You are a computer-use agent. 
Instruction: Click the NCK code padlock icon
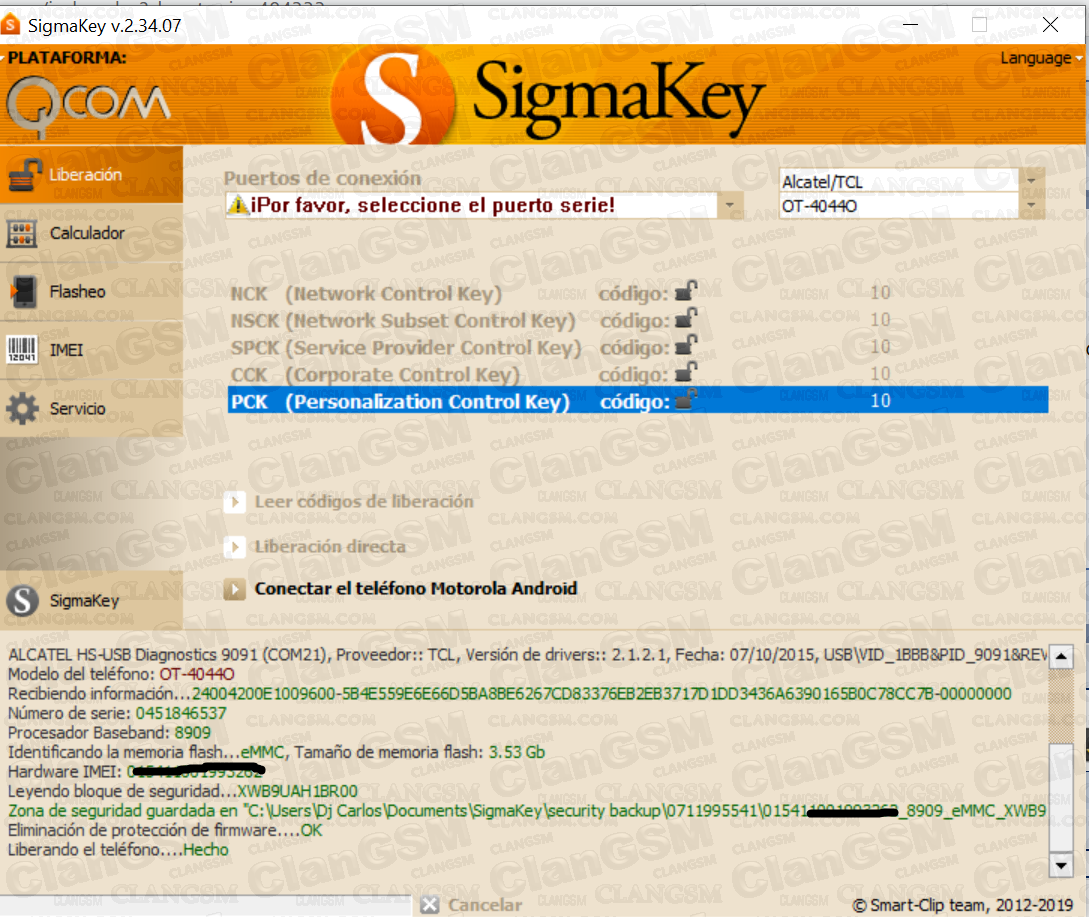coord(686,291)
